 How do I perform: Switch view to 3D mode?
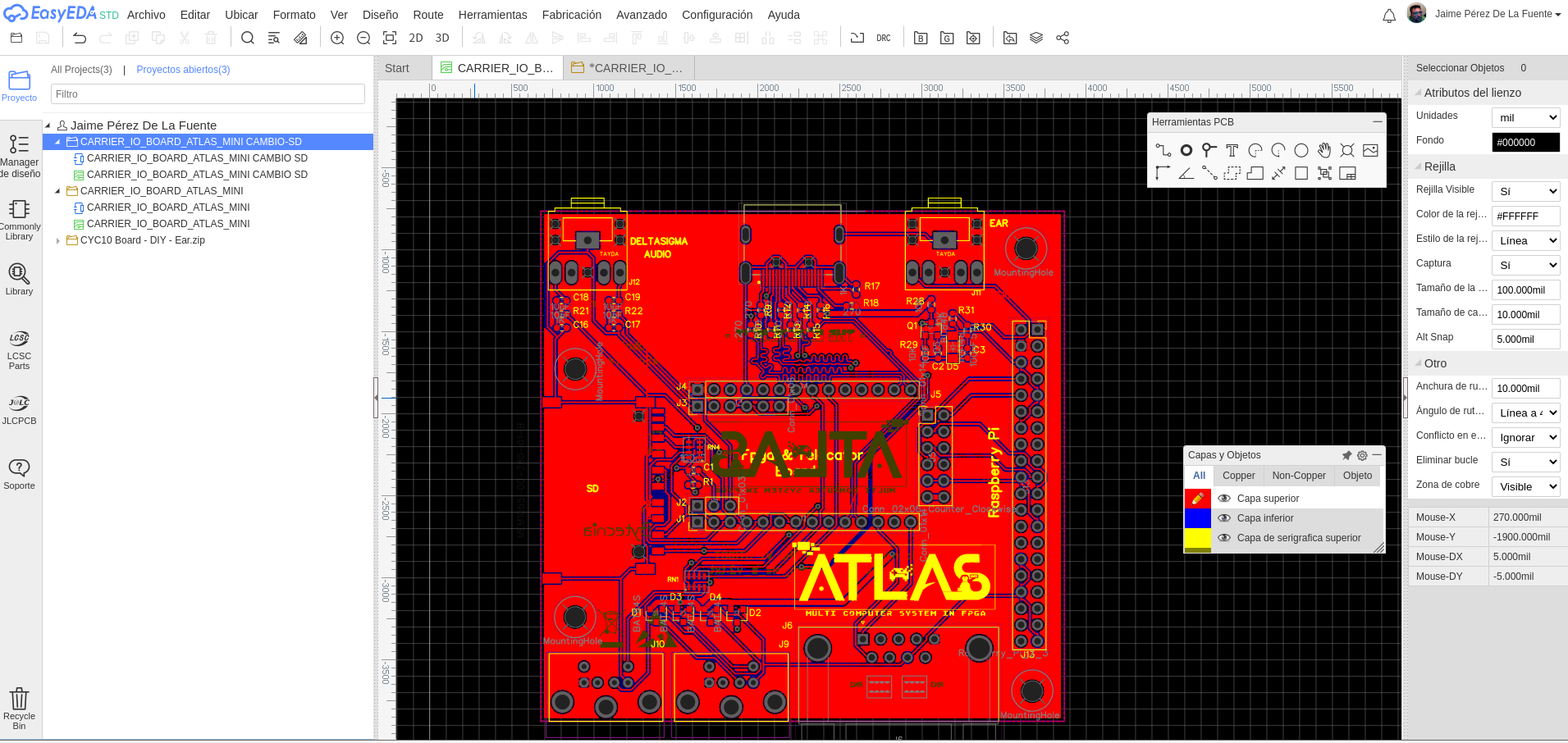pos(442,38)
